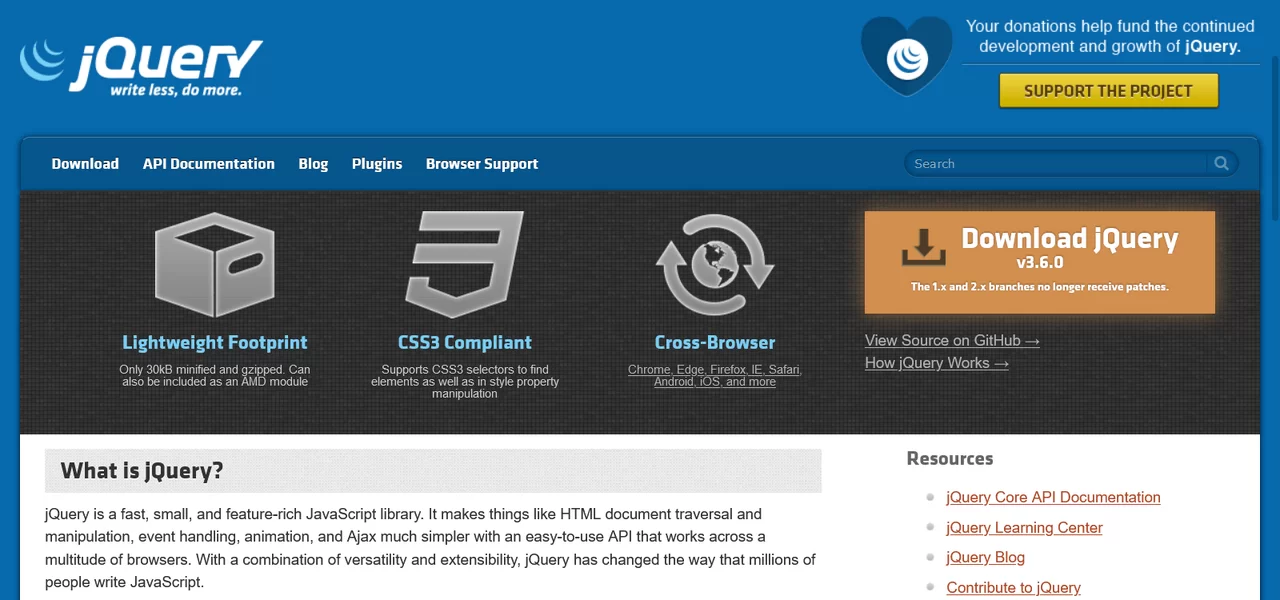Click the Lightweight Footprint box icon
Viewport: 1280px width, 600px height.
pyautogui.click(x=214, y=265)
